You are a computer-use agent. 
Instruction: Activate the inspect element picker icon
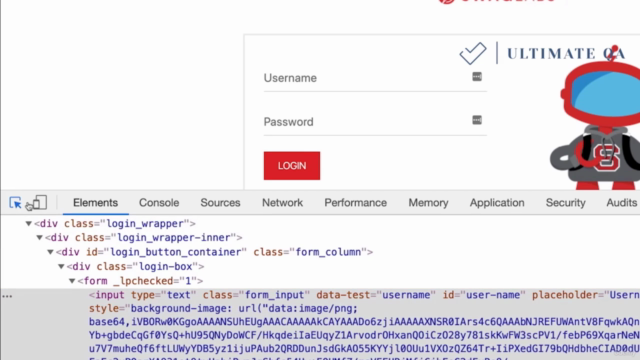(x=16, y=202)
